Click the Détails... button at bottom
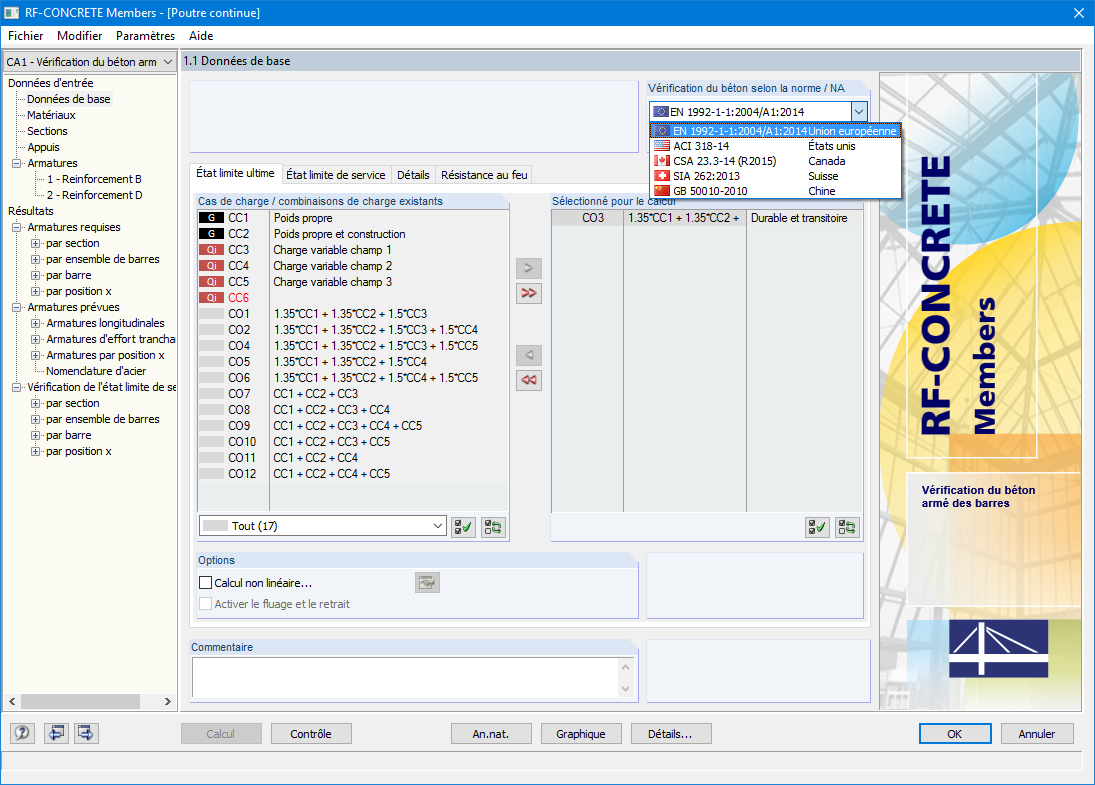The height and width of the screenshot is (785, 1095). pyautogui.click(x=670, y=734)
